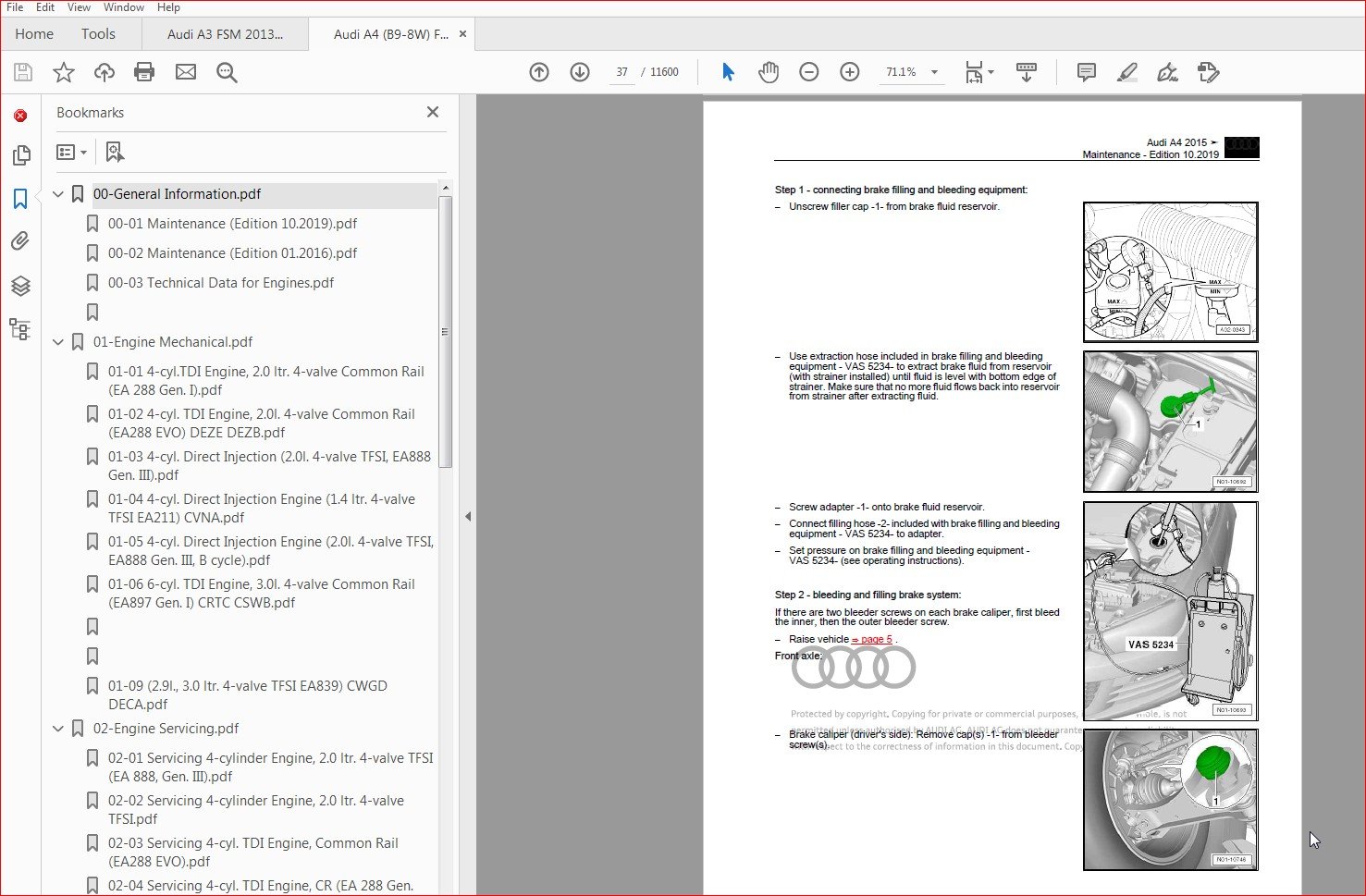1366x896 pixels.
Task: Go to previous page arrow
Action: point(539,72)
